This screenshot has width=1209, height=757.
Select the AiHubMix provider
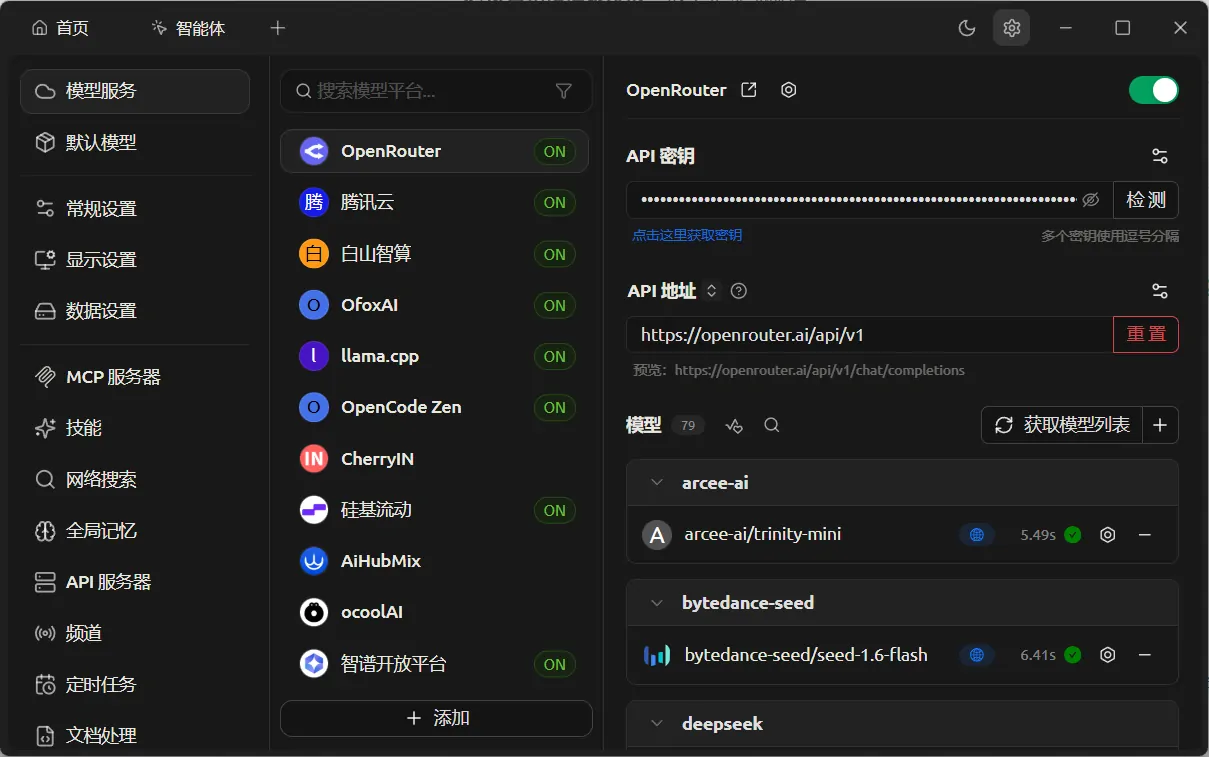[x=435, y=561]
